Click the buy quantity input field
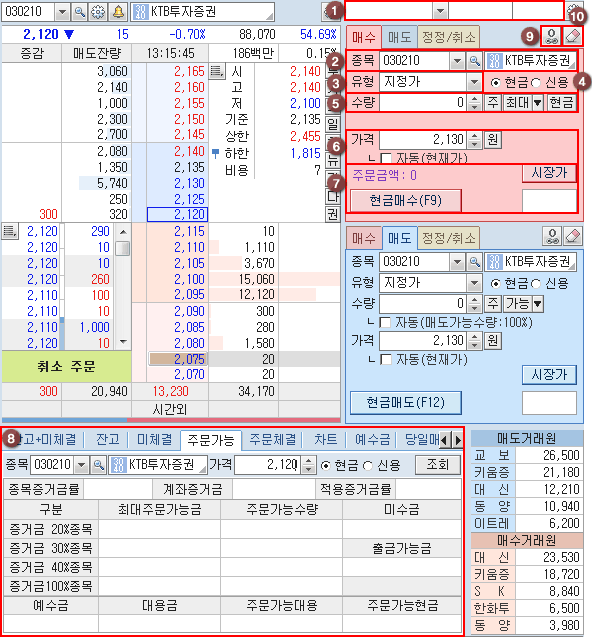 coord(423,102)
